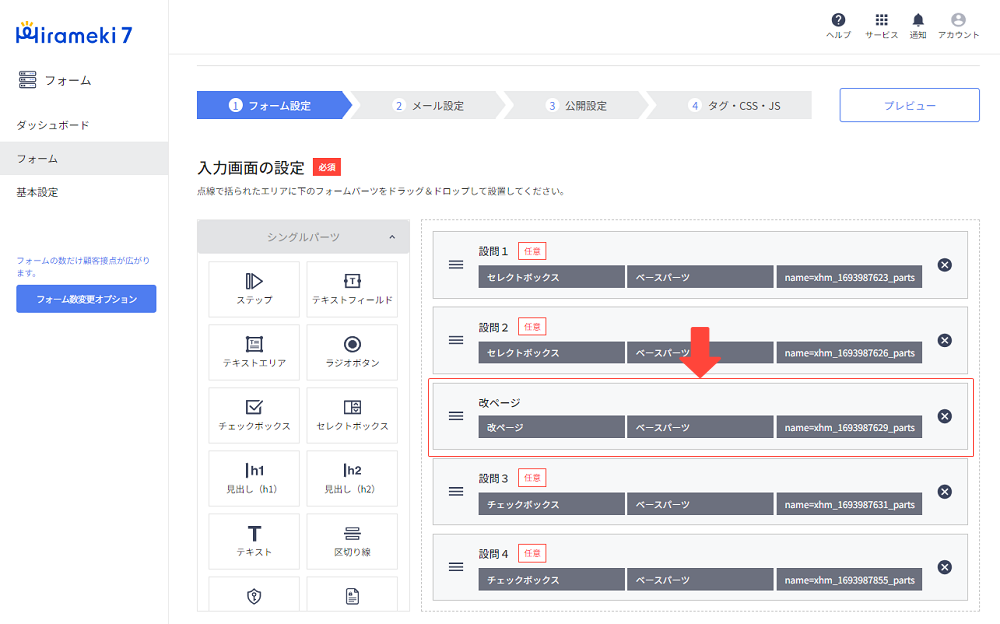Click the Preview button
The width and height of the screenshot is (1000, 624).
[x=909, y=105]
